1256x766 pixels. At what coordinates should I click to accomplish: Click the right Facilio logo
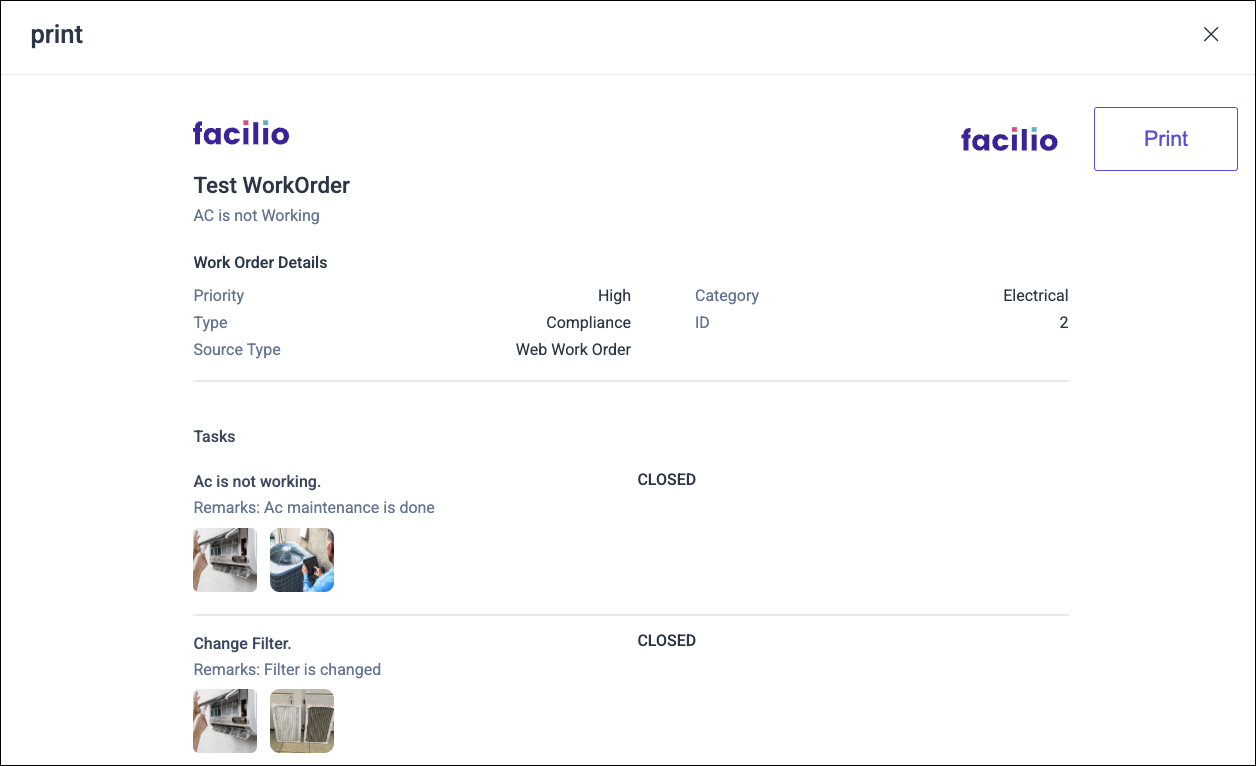pos(1009,139)
